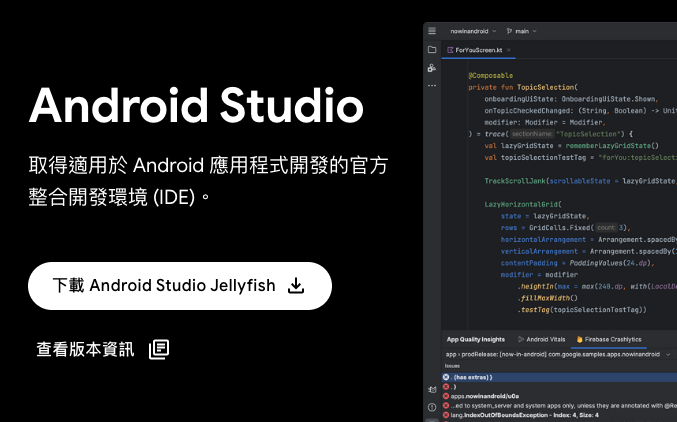The image size is (677, 422).
Task: Click the '.fillMaxWidth()' code line
Action: tap(547, 298)
